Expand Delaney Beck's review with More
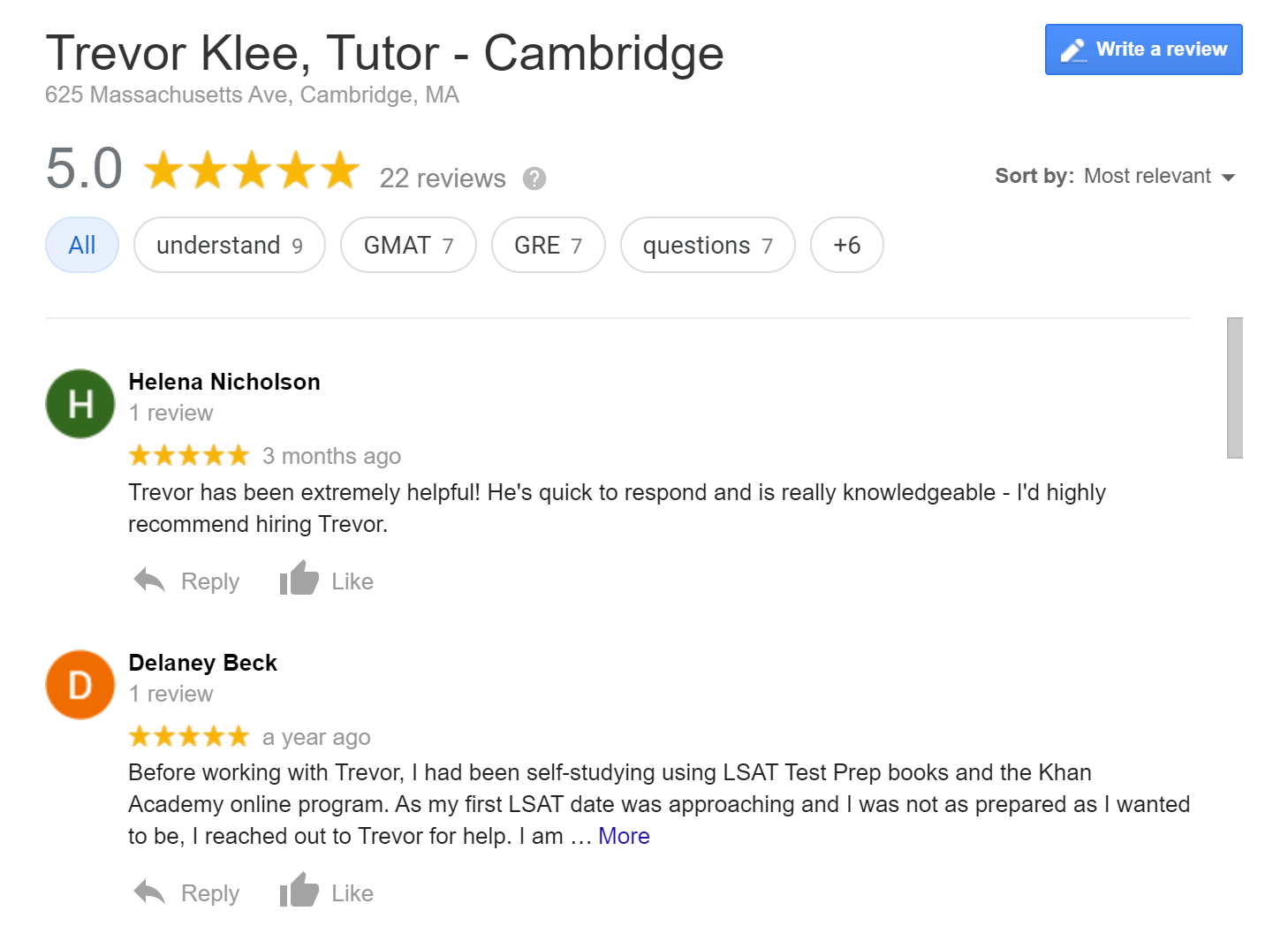The height and width of the screenshot is (949, 1288). pyautogui.click(x=624, y=836)
